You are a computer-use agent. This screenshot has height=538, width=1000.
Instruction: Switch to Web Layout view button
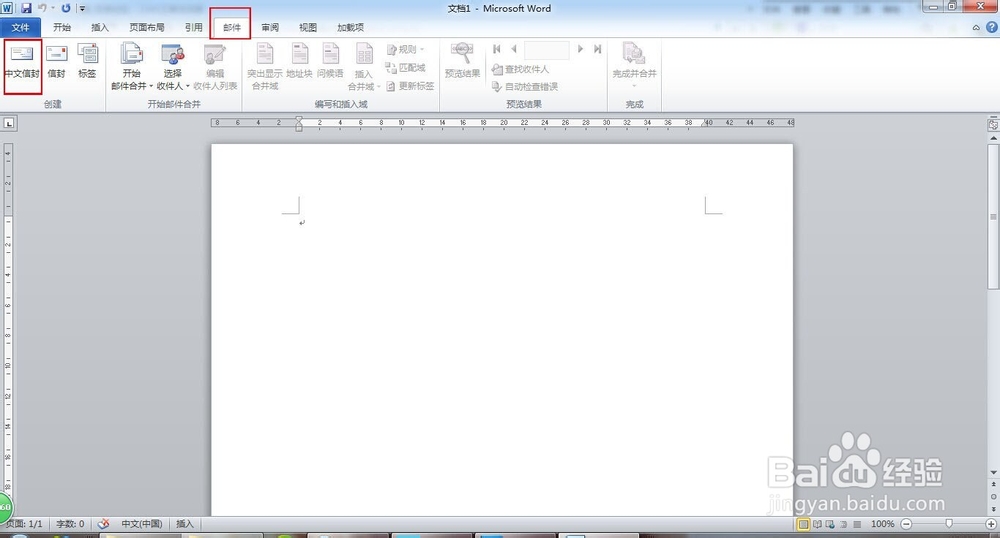pyautogui.click(x=830, y=524)
